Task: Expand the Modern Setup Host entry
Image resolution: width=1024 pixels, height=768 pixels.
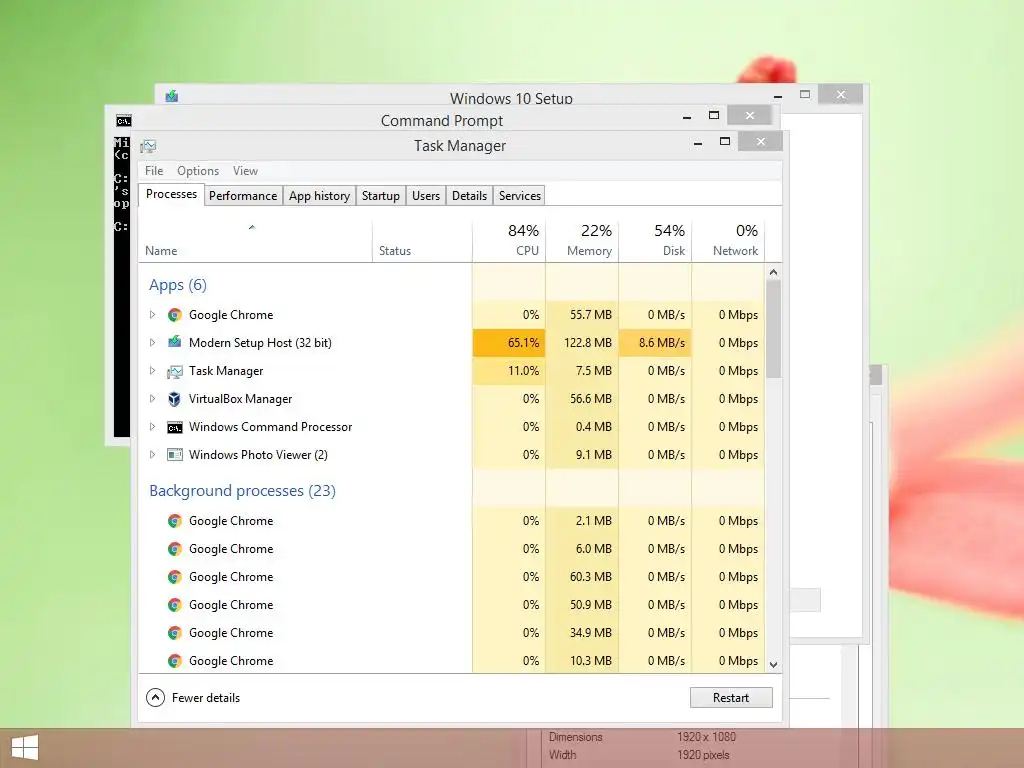Action: [x=152, y=342]
